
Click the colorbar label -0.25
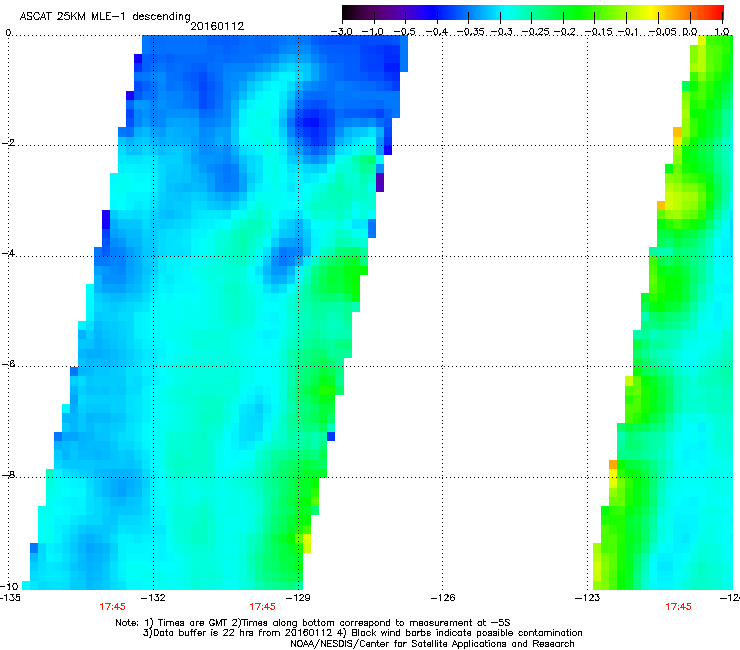536,32
